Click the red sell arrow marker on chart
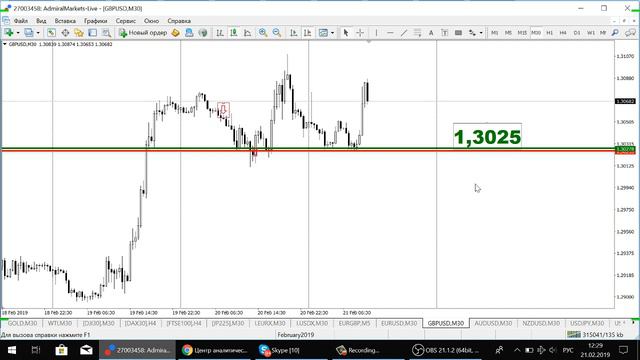640x360 pixels. (223, 109)
